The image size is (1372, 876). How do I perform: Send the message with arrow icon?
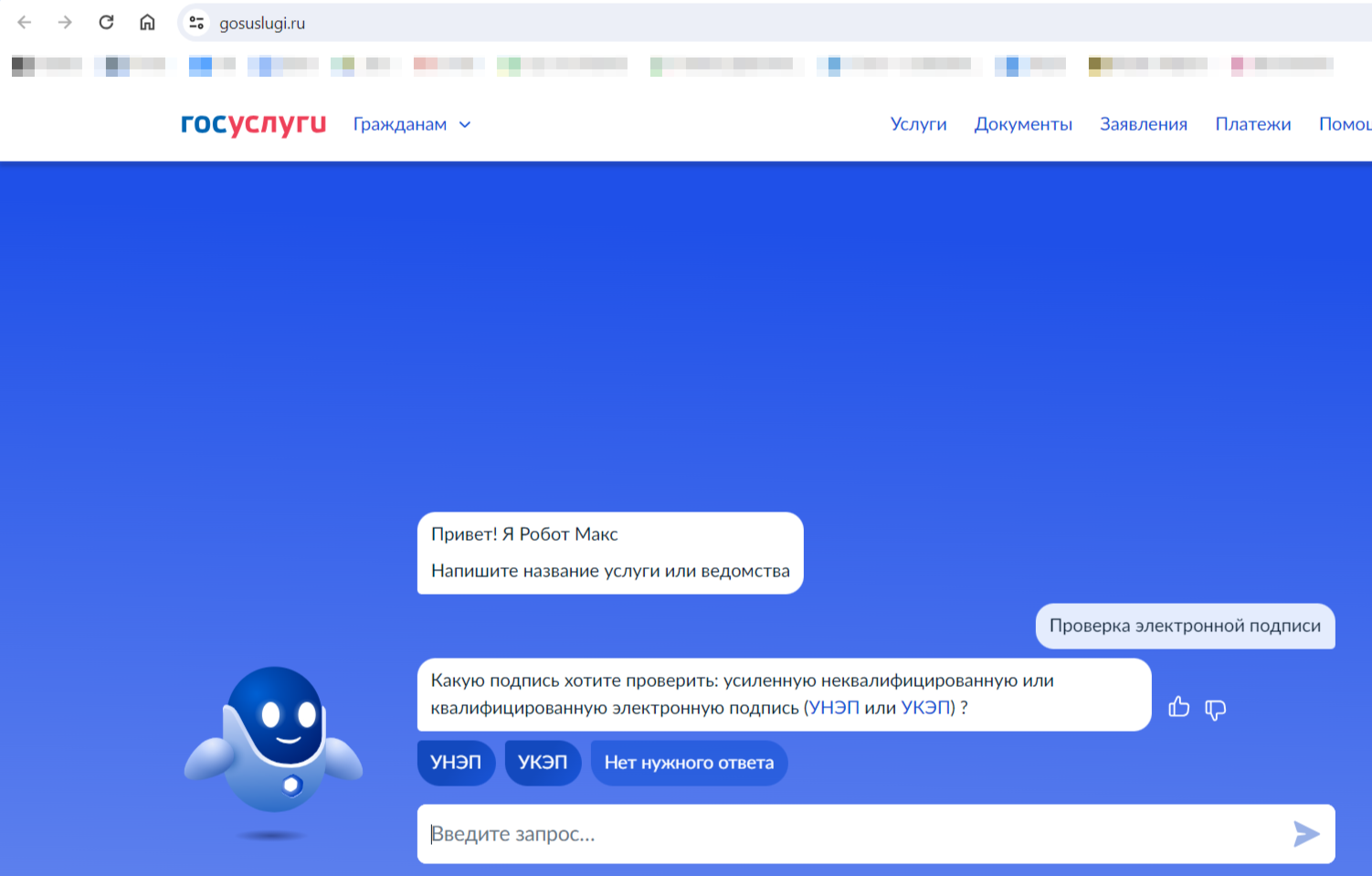tap(1306, 834)
